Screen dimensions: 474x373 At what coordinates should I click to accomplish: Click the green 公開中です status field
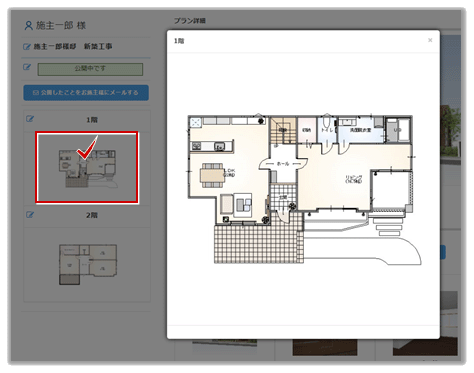tap(90, 69)
